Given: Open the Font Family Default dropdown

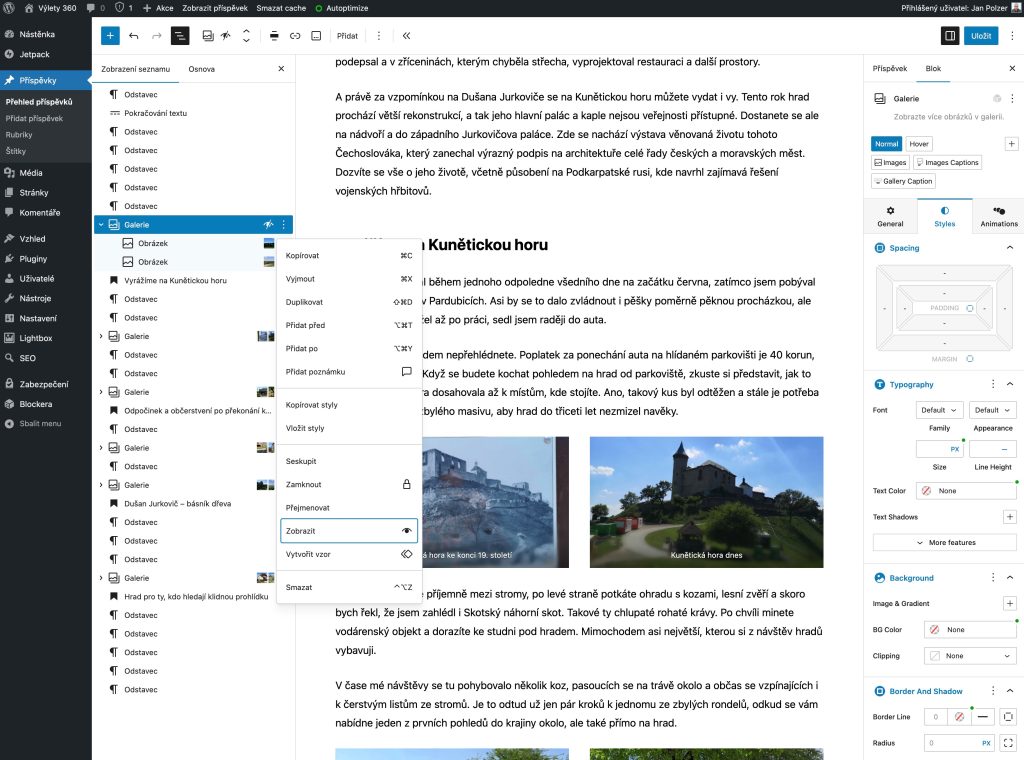Looking at the screenshot, I should [937, 409].
